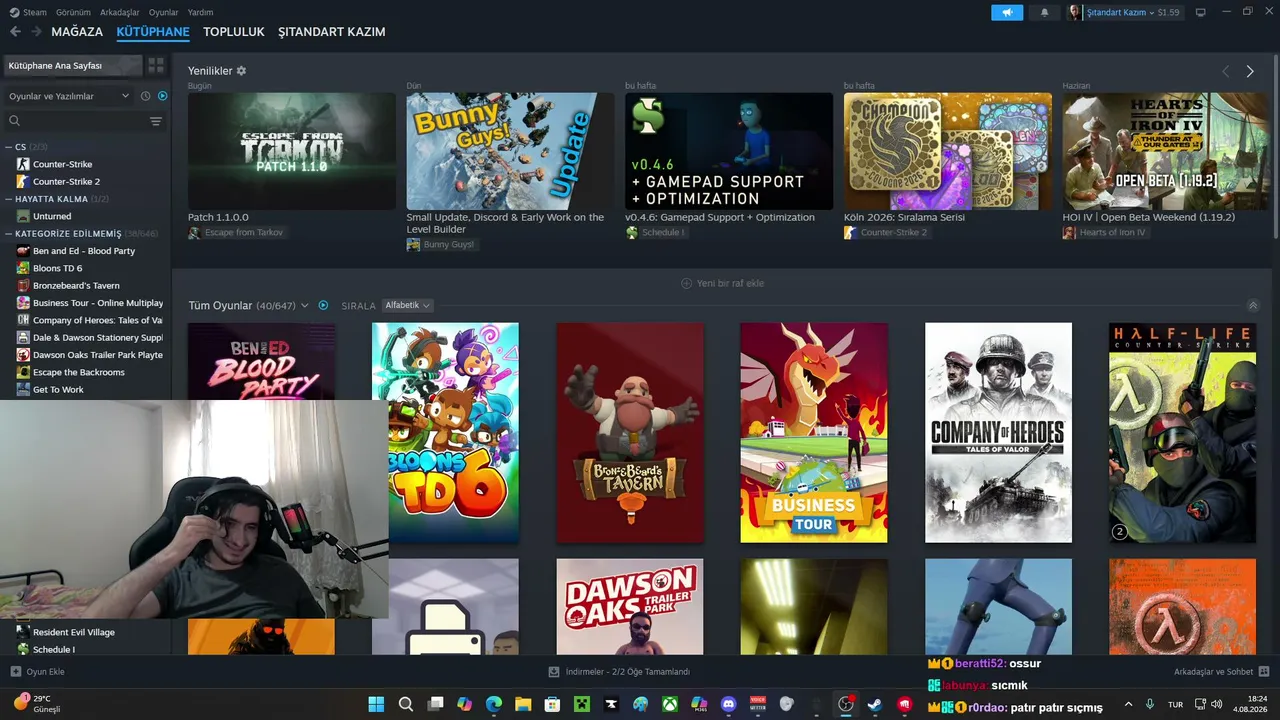Viewport: 1280px width, 720px height.
Task: Open Company of Heroes game cover
Action: [x=998, y=432]
